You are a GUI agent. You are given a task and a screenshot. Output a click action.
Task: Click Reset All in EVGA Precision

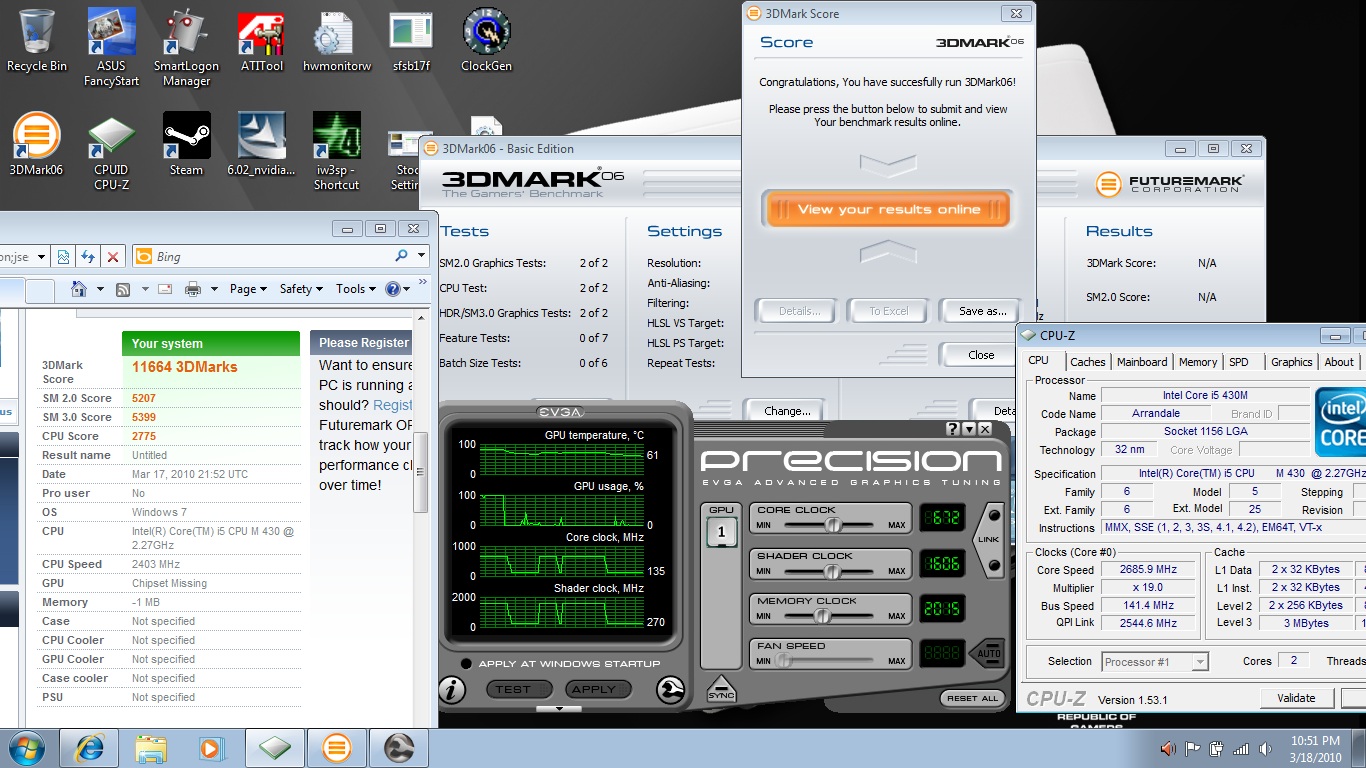click(x=972, y=698)
